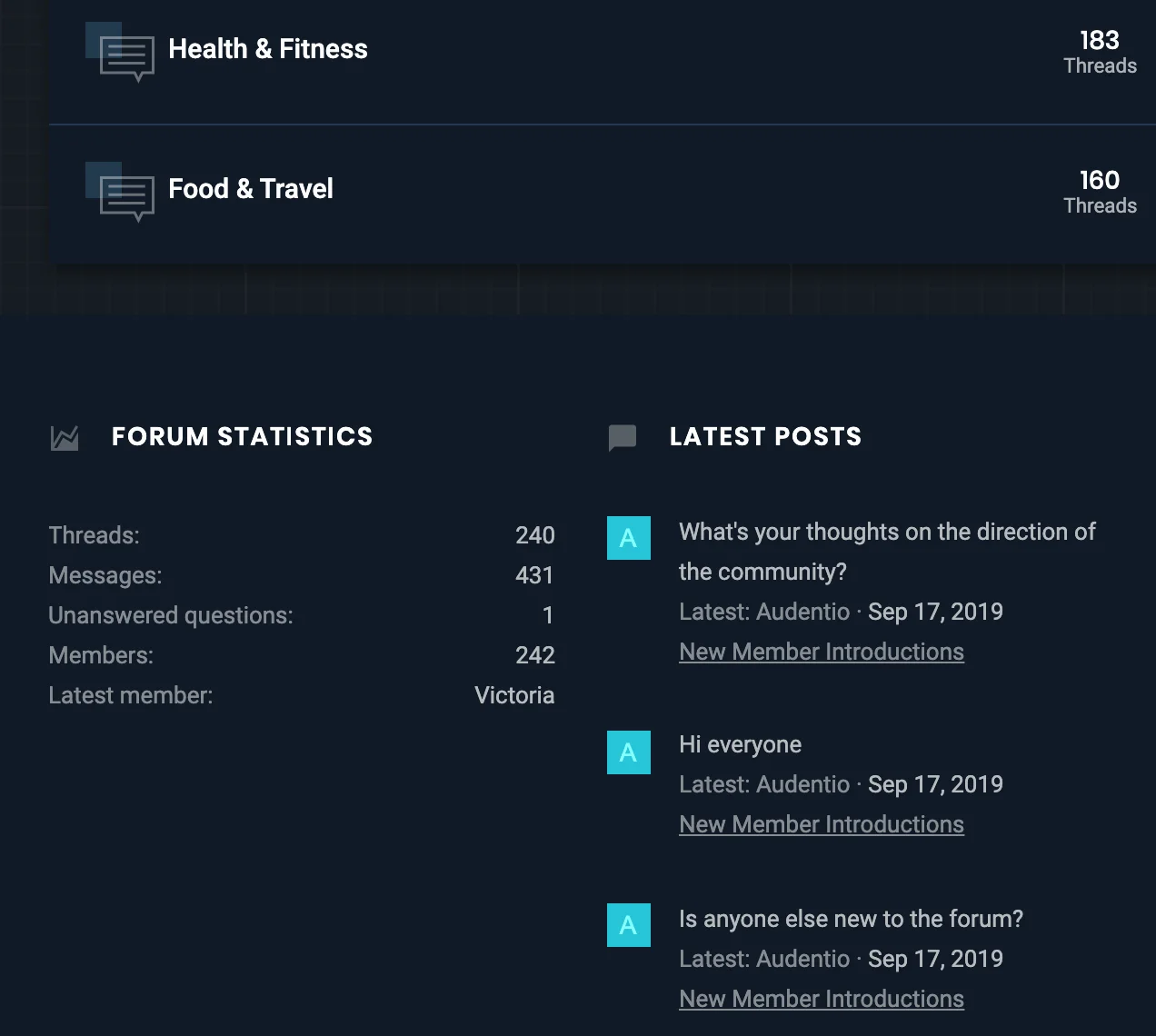Viewport: 1156px width, 1036px height.
Task: View latest member Victoria's profile
Action: coord(514,696)
